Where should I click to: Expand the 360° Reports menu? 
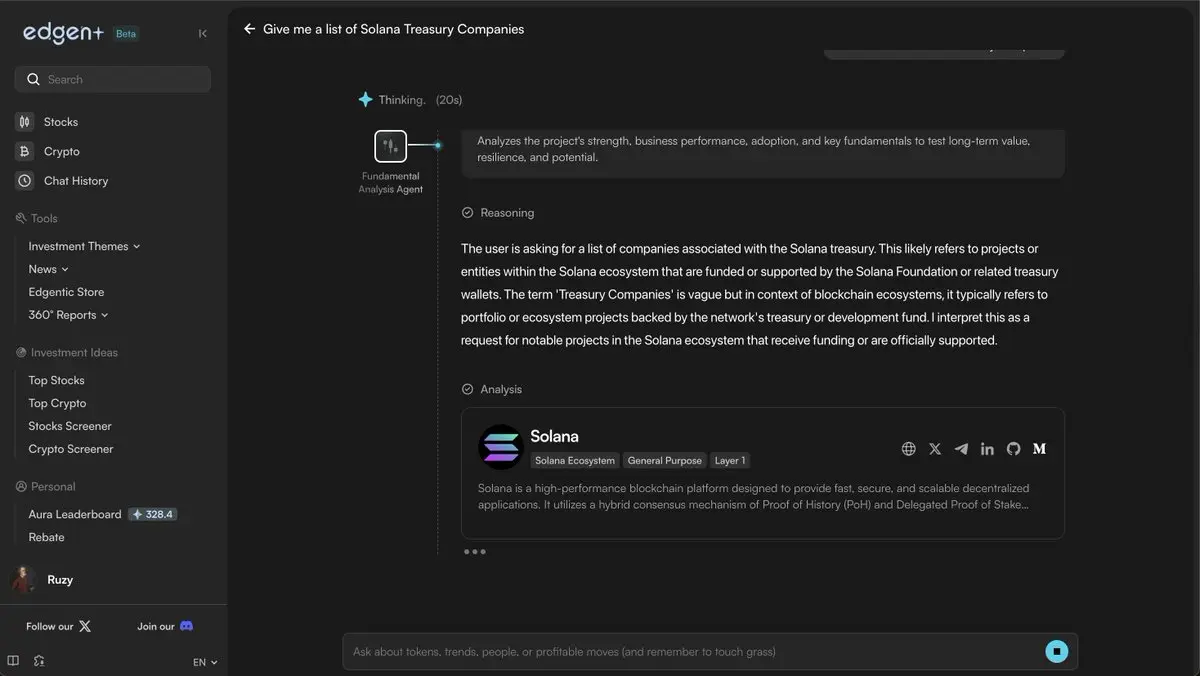[68, 315]
